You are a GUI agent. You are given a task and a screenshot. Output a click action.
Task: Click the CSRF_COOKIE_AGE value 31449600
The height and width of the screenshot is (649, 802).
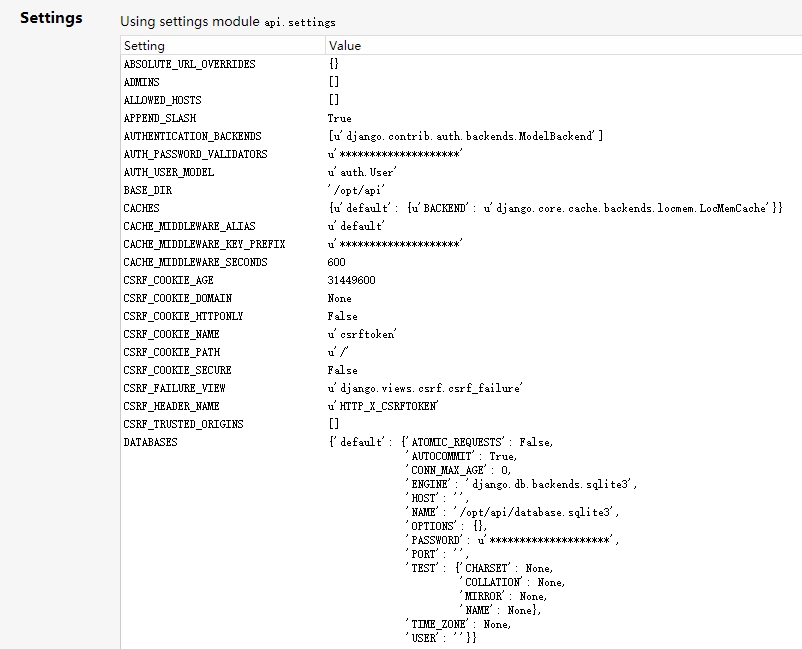point(352,280)
